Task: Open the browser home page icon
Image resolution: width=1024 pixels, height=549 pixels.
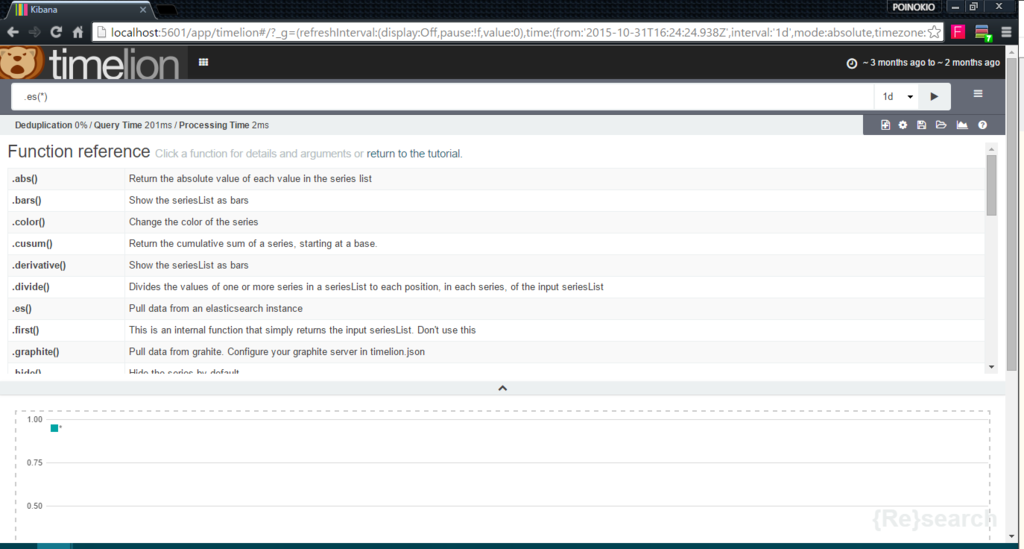Action: 78,32
